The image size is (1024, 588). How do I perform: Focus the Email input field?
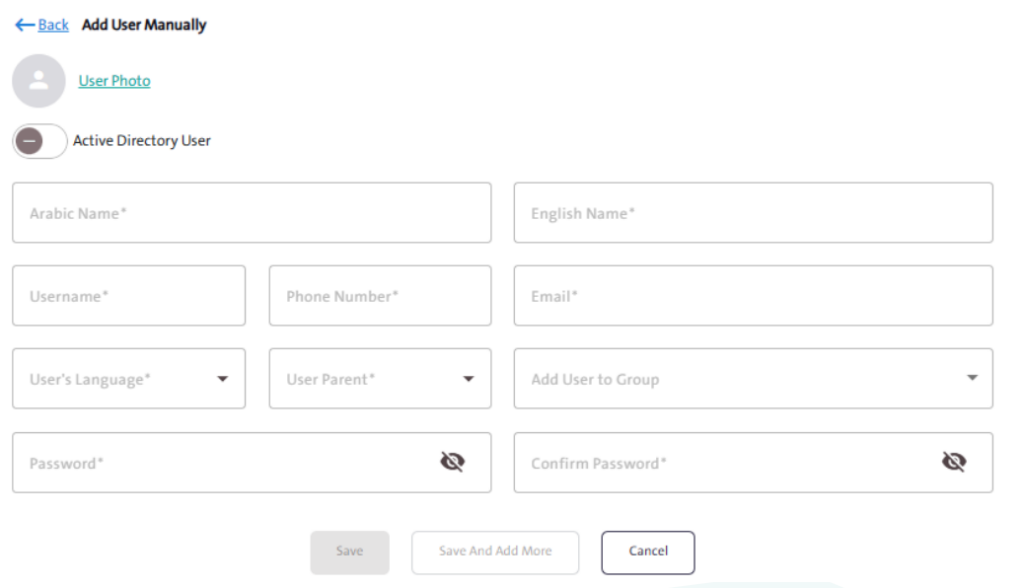(x=753, y=296)
